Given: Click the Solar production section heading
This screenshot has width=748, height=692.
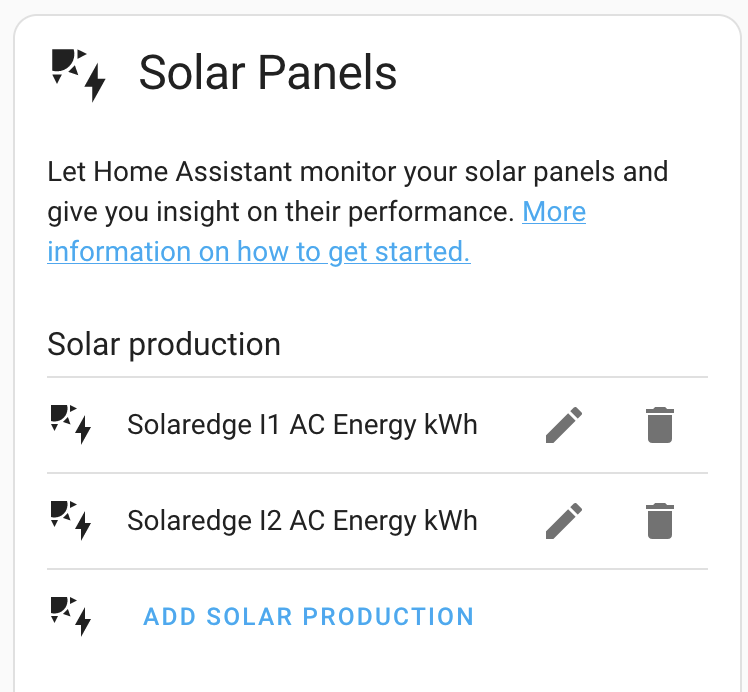Looking at the screenshot, I should (x=164, y=344).
